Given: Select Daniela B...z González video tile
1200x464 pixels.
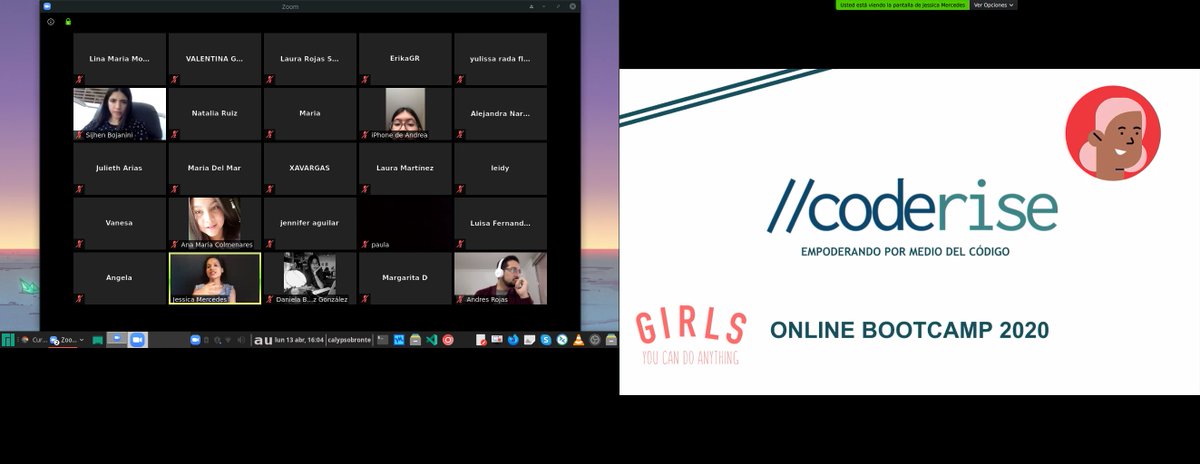Looking at the screenshot, I should tap(310, 278).
